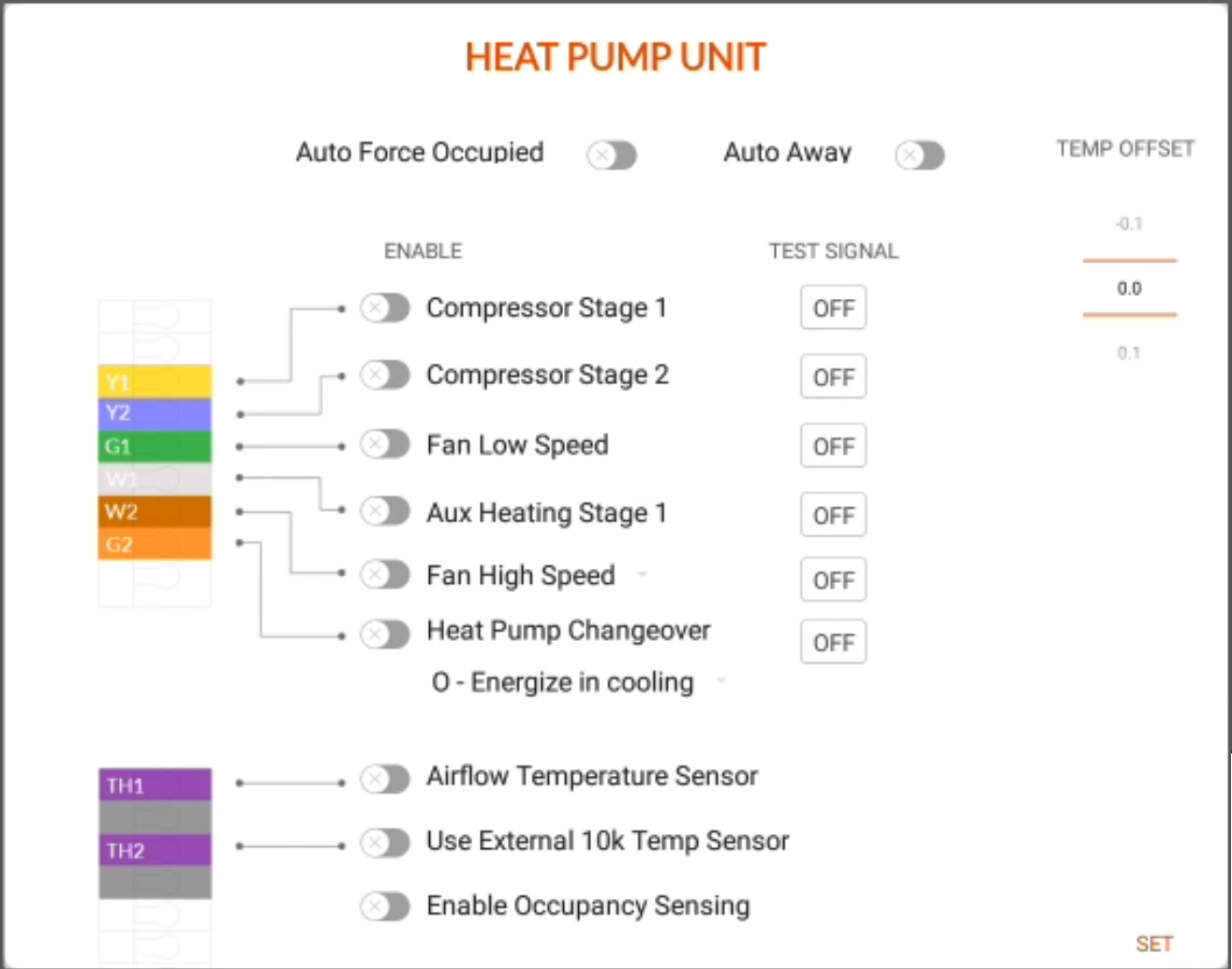Select the purple TH2 terminal block
This screenshot has height=969, width=1232.
[155, 850]
